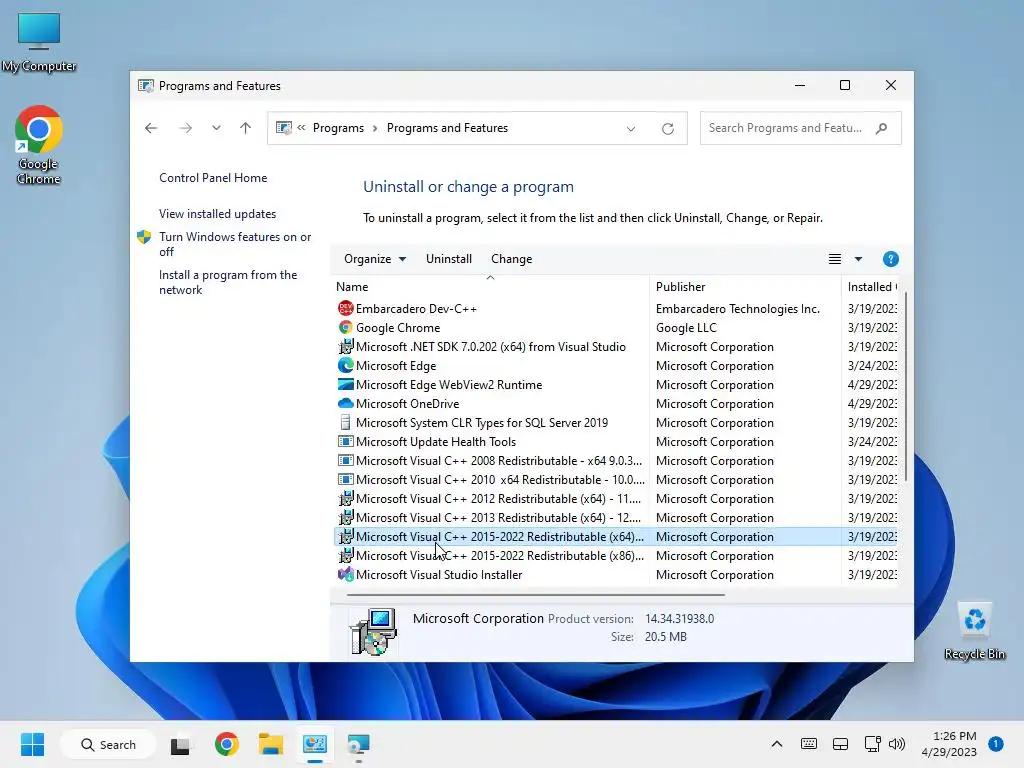Screen dimensions: 1024x768
Task: Select the Microsoft Edge WebView2 Runtime row
Action: (616, 385)
